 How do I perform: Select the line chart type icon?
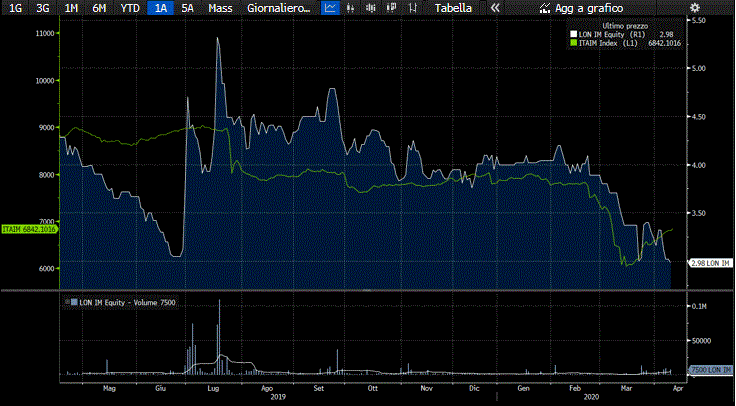[x=330, y=8]
